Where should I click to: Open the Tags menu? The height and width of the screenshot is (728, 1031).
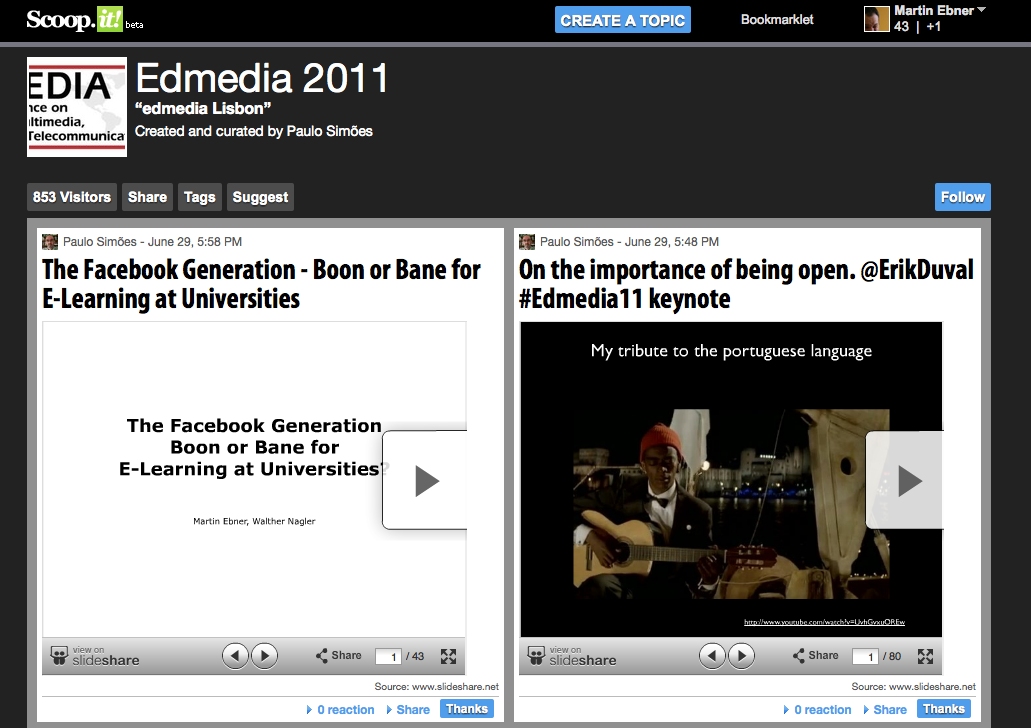(199, 197)
